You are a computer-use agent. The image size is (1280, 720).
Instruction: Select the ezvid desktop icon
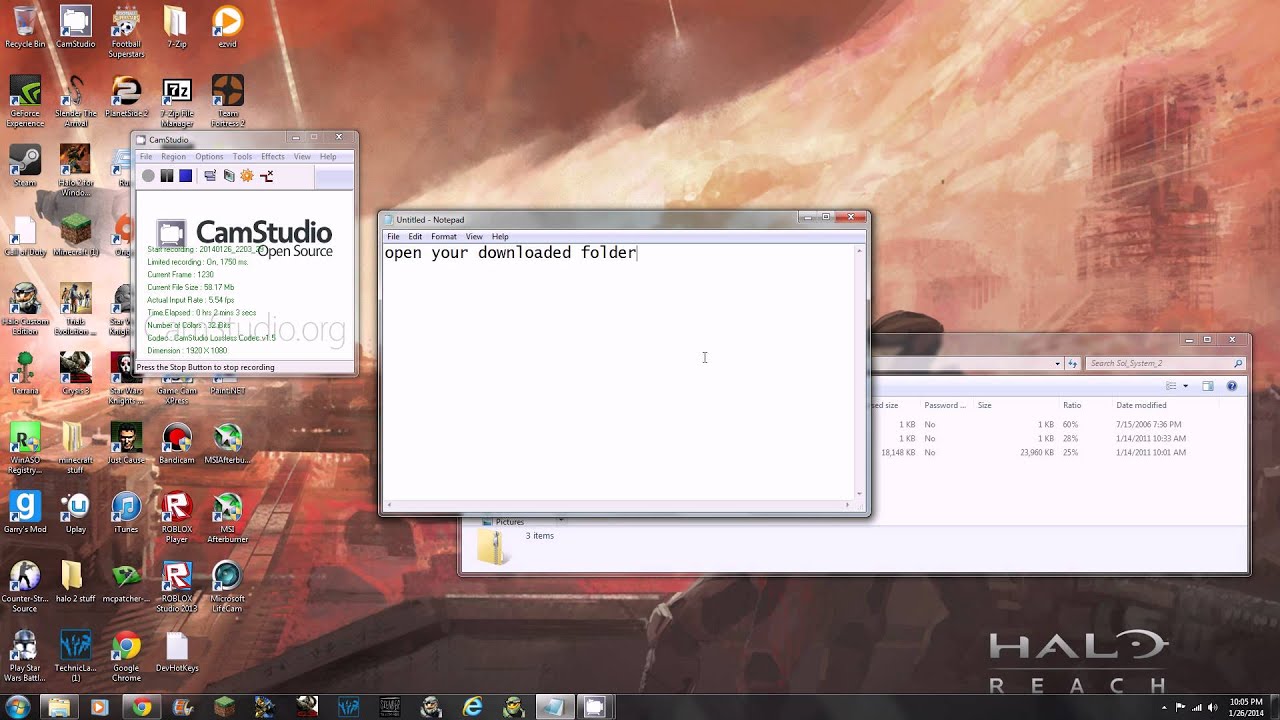click(227, 28)
